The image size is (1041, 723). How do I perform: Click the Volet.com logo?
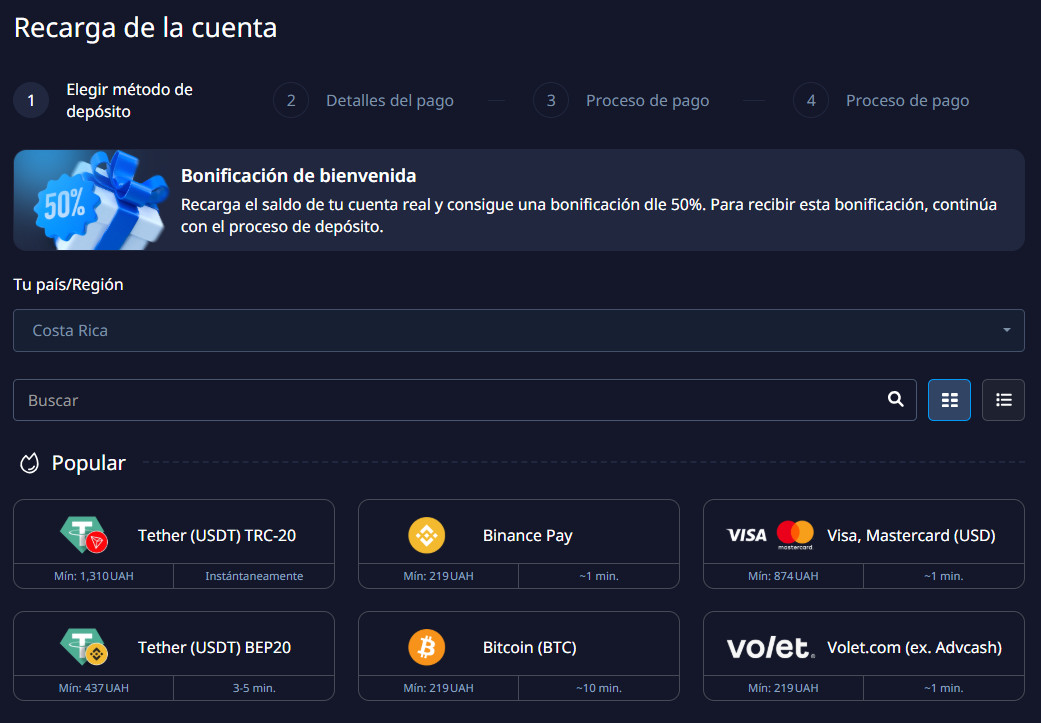coord(769,648)
